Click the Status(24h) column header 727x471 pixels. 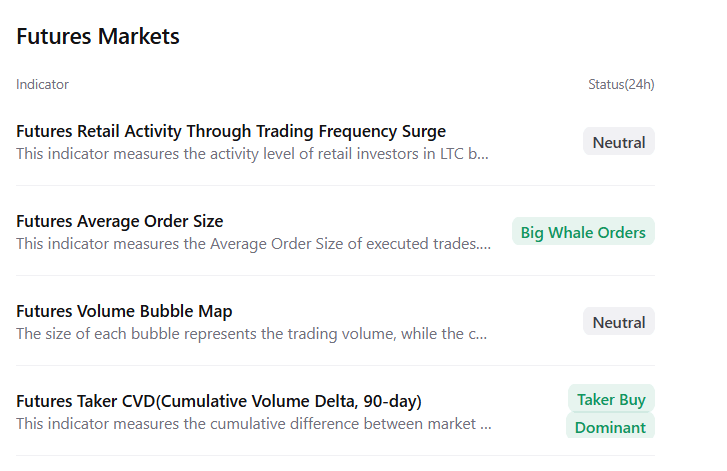pos(621,84)
